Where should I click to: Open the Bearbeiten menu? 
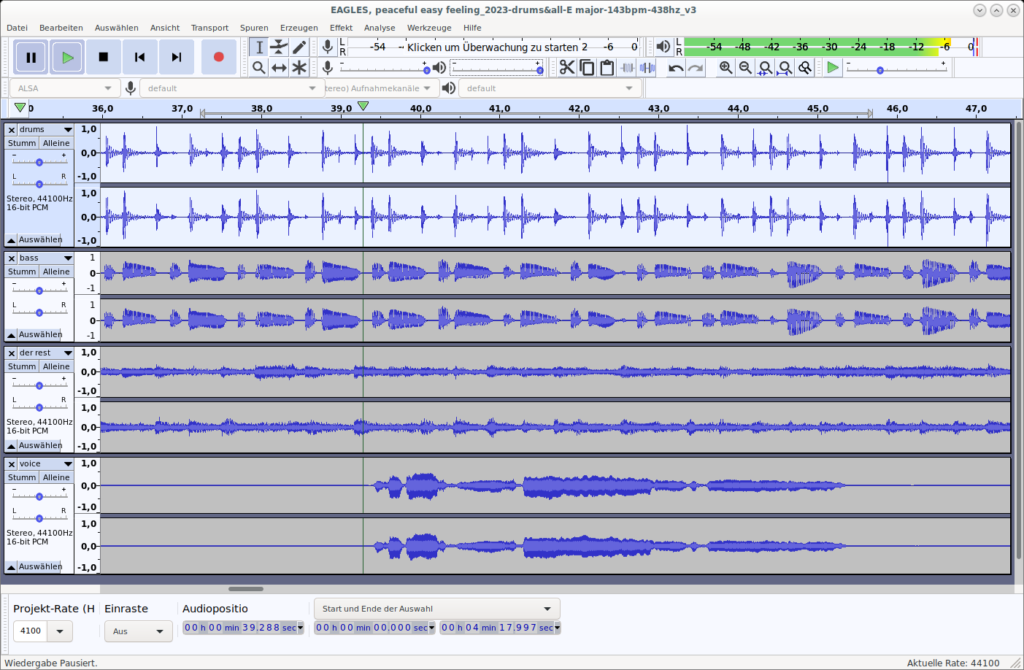click(61, 28)
